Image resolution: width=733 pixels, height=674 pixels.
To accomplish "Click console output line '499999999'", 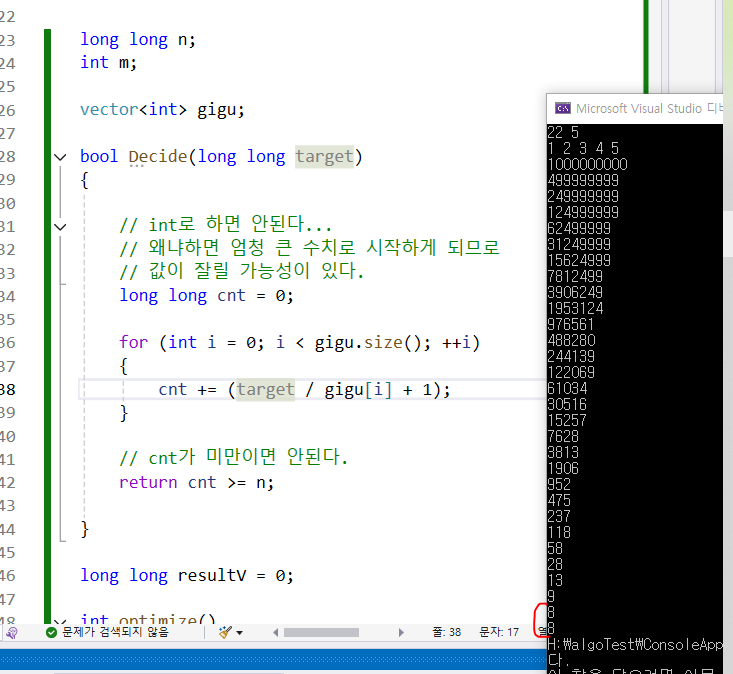I will pyautogui.click(x=583, y=180).
